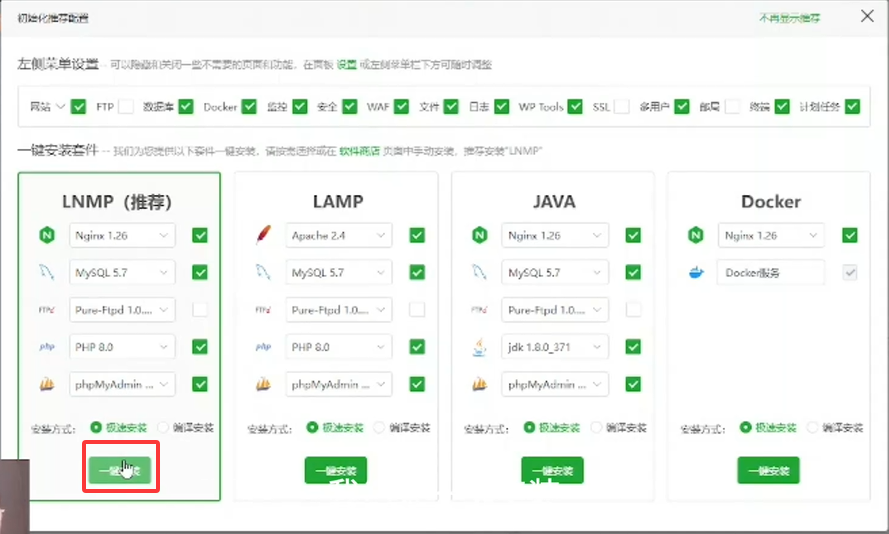Open jdk 1.8.0_371 version dropdown
Viewport: 889px width, 534px height.
(555, 347)
